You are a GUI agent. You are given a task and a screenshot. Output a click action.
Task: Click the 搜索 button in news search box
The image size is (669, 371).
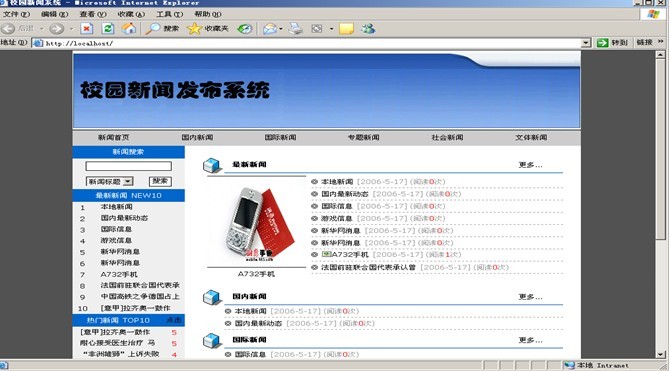click(160, 181)
